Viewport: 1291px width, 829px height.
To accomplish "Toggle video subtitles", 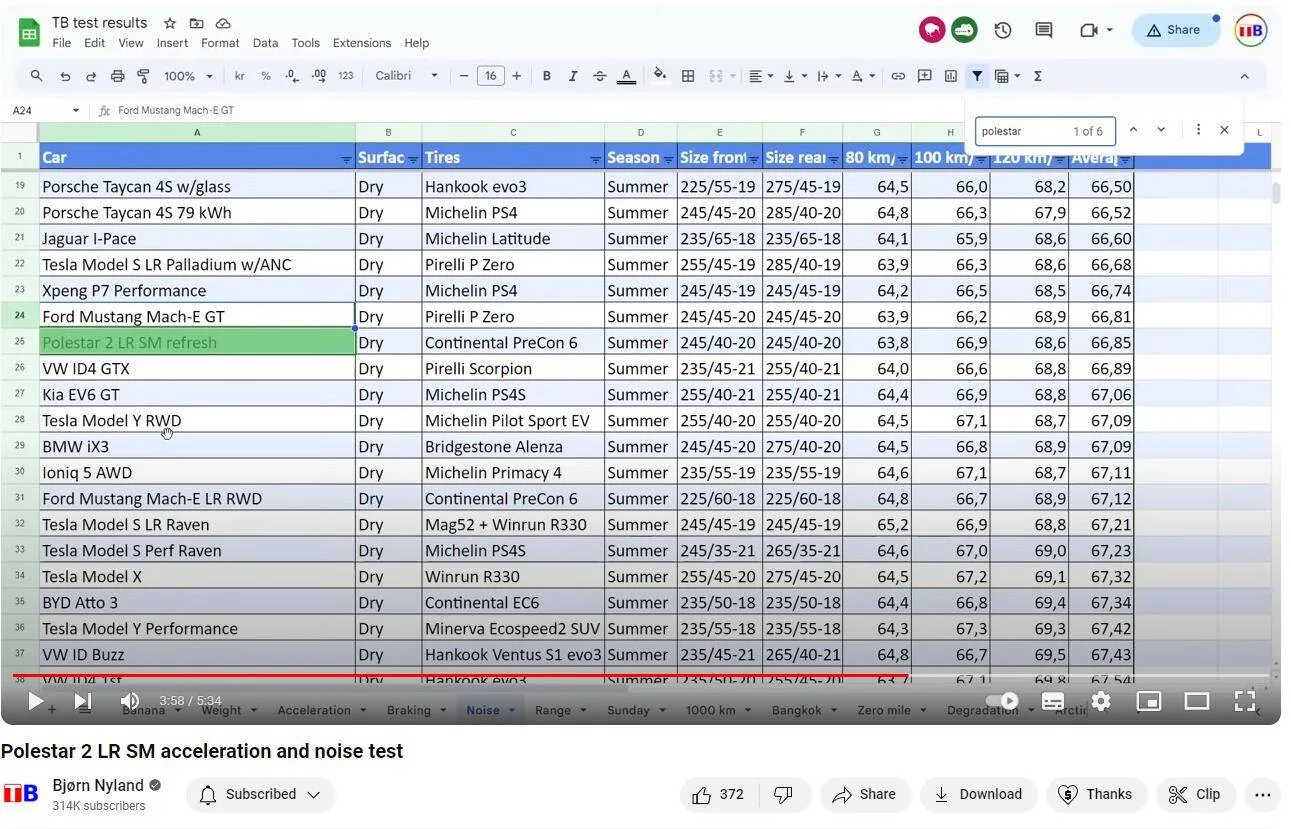I will [1053, 701].
